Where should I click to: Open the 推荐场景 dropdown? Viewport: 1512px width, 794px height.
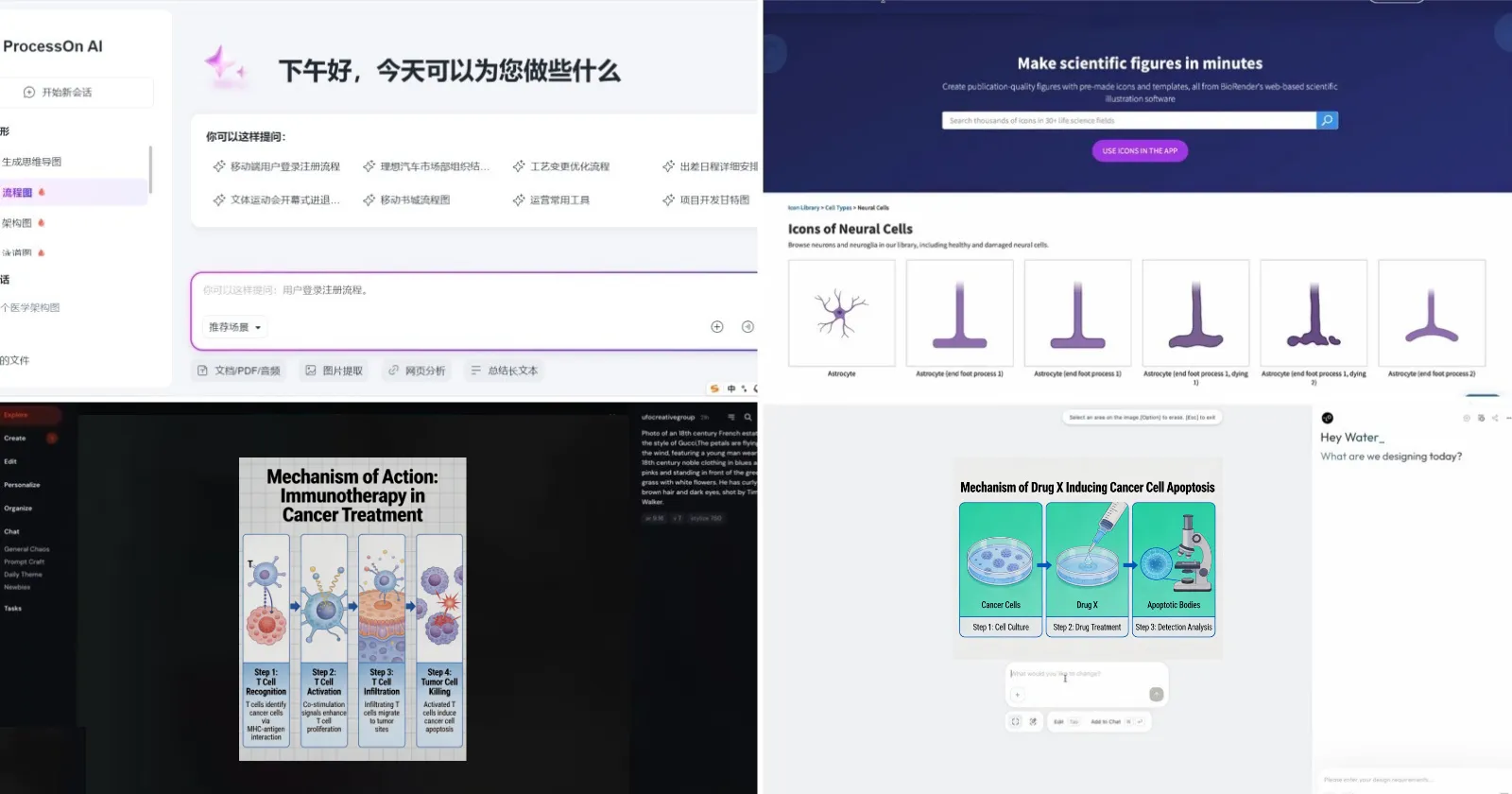tap(234, 327)
